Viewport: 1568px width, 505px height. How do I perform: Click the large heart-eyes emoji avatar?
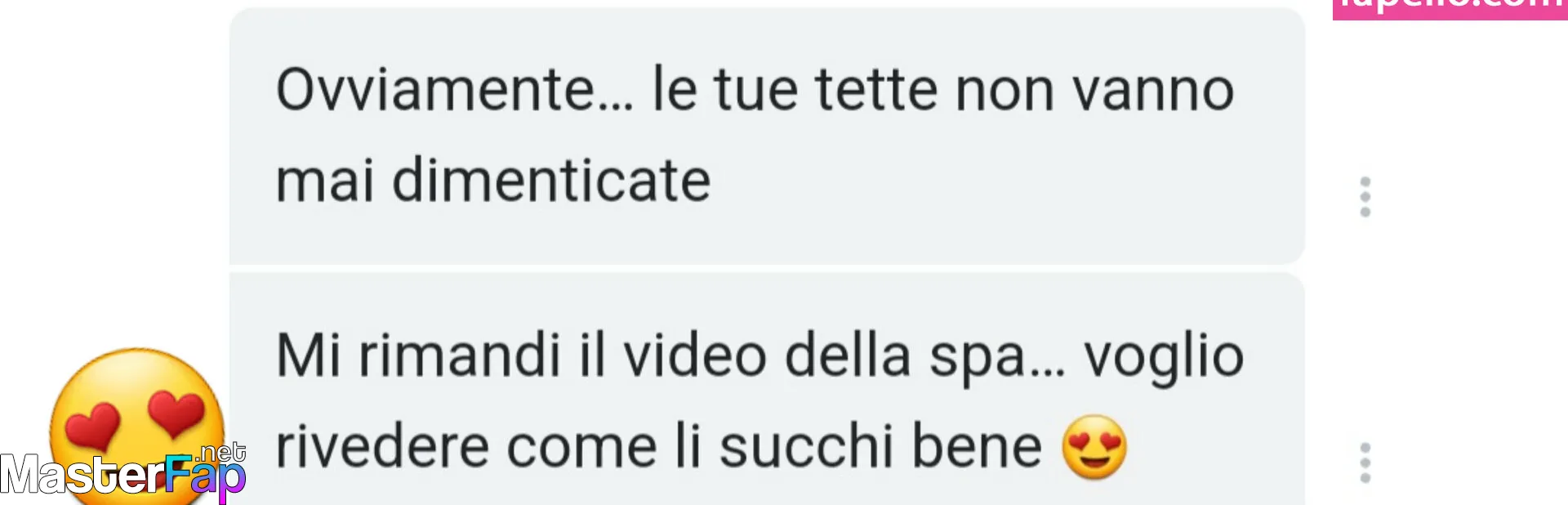(136, 425)
